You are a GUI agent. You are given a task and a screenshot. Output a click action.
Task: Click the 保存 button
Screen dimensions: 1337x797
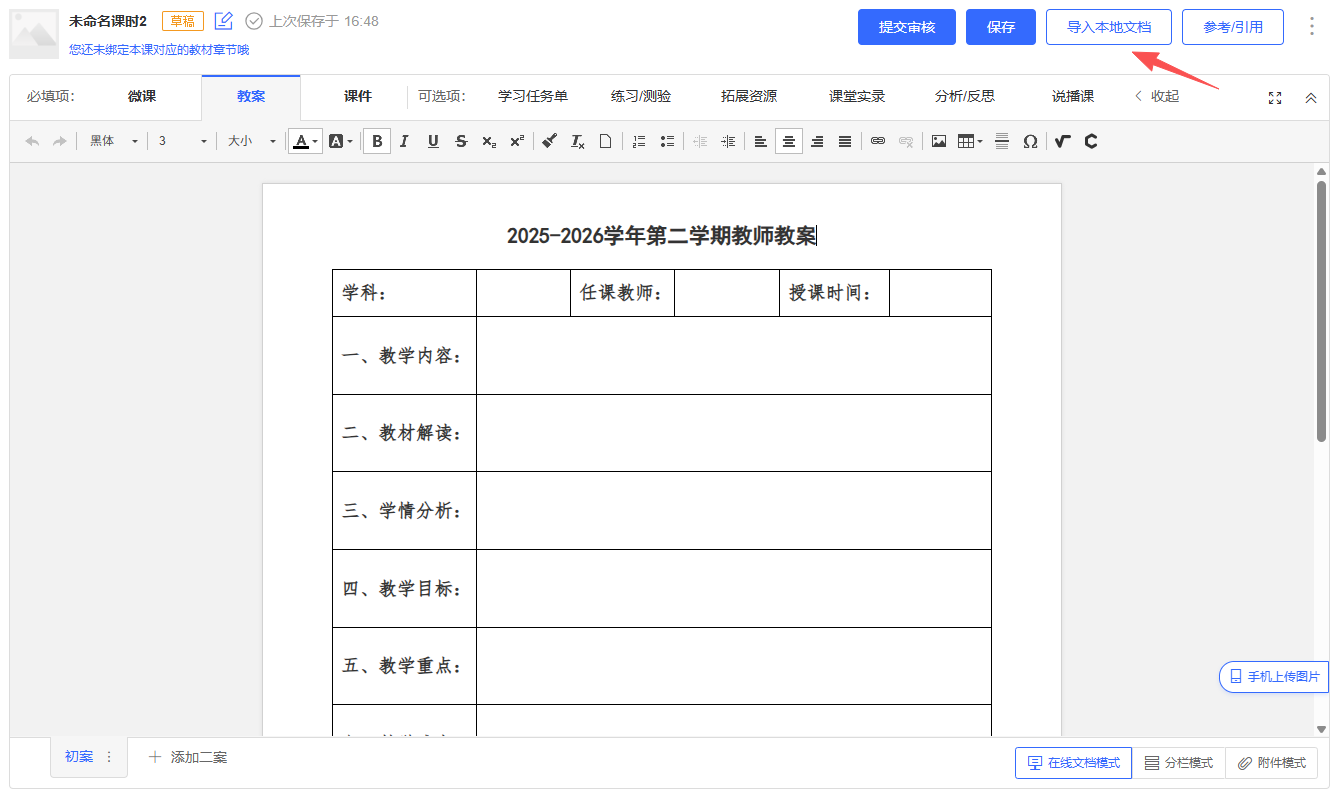pos(1001,27)
